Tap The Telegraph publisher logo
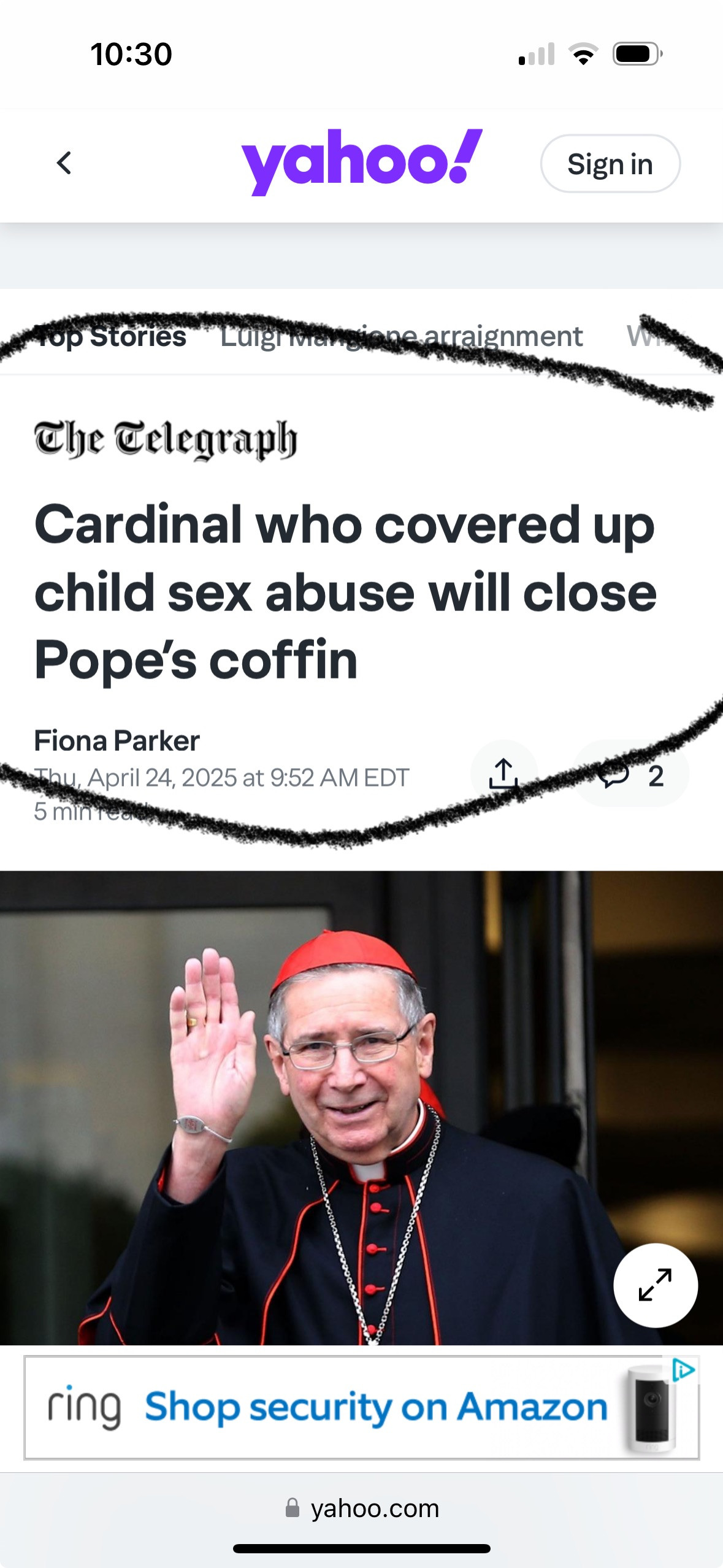The width and height of the screenshot is (723, 1568). pos(166,439)
